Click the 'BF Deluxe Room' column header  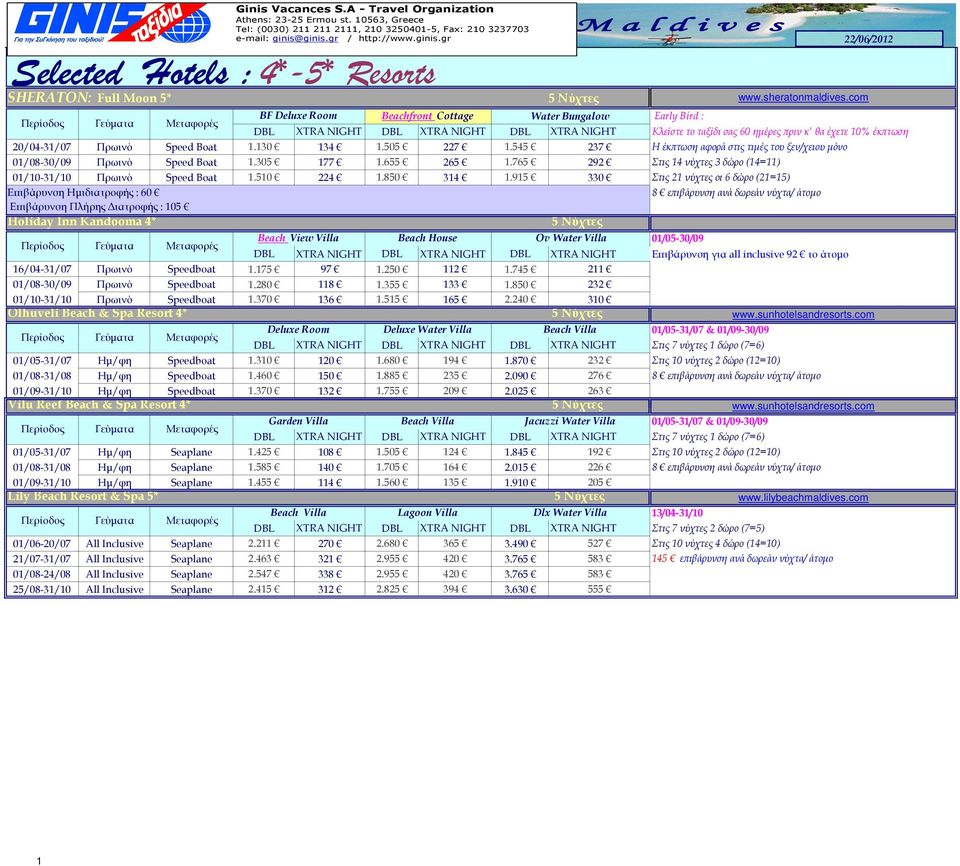point(298,116)
